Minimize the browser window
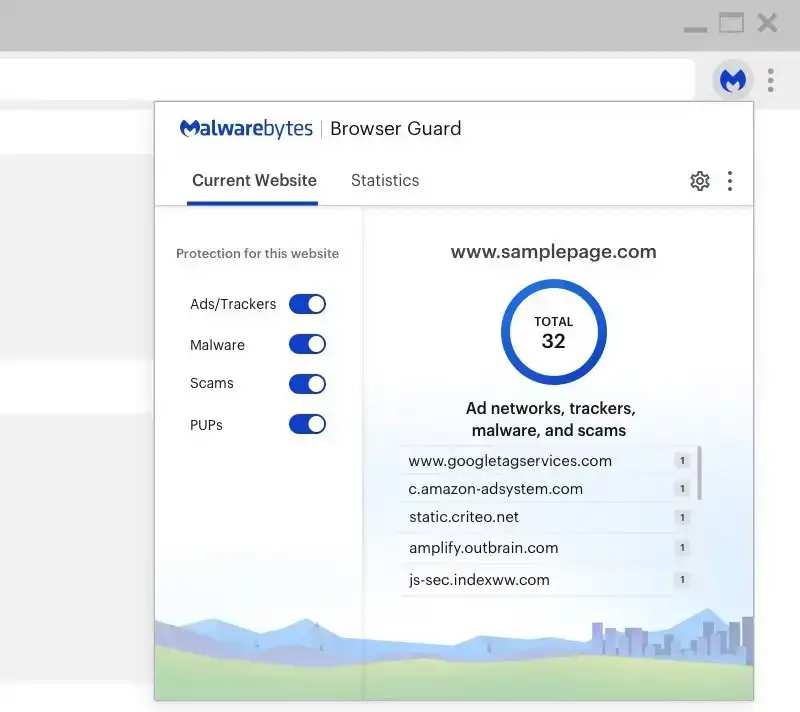 (x=695, y=29)
